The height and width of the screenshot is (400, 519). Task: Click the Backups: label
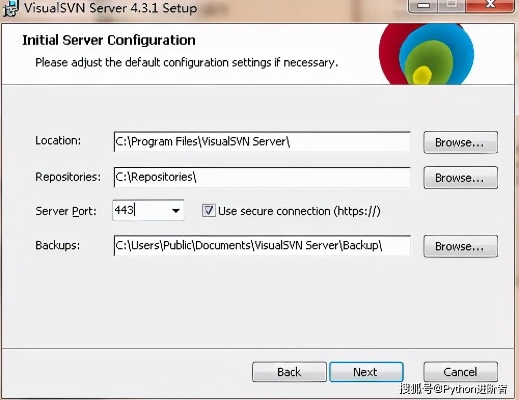[x=58, y=246]
